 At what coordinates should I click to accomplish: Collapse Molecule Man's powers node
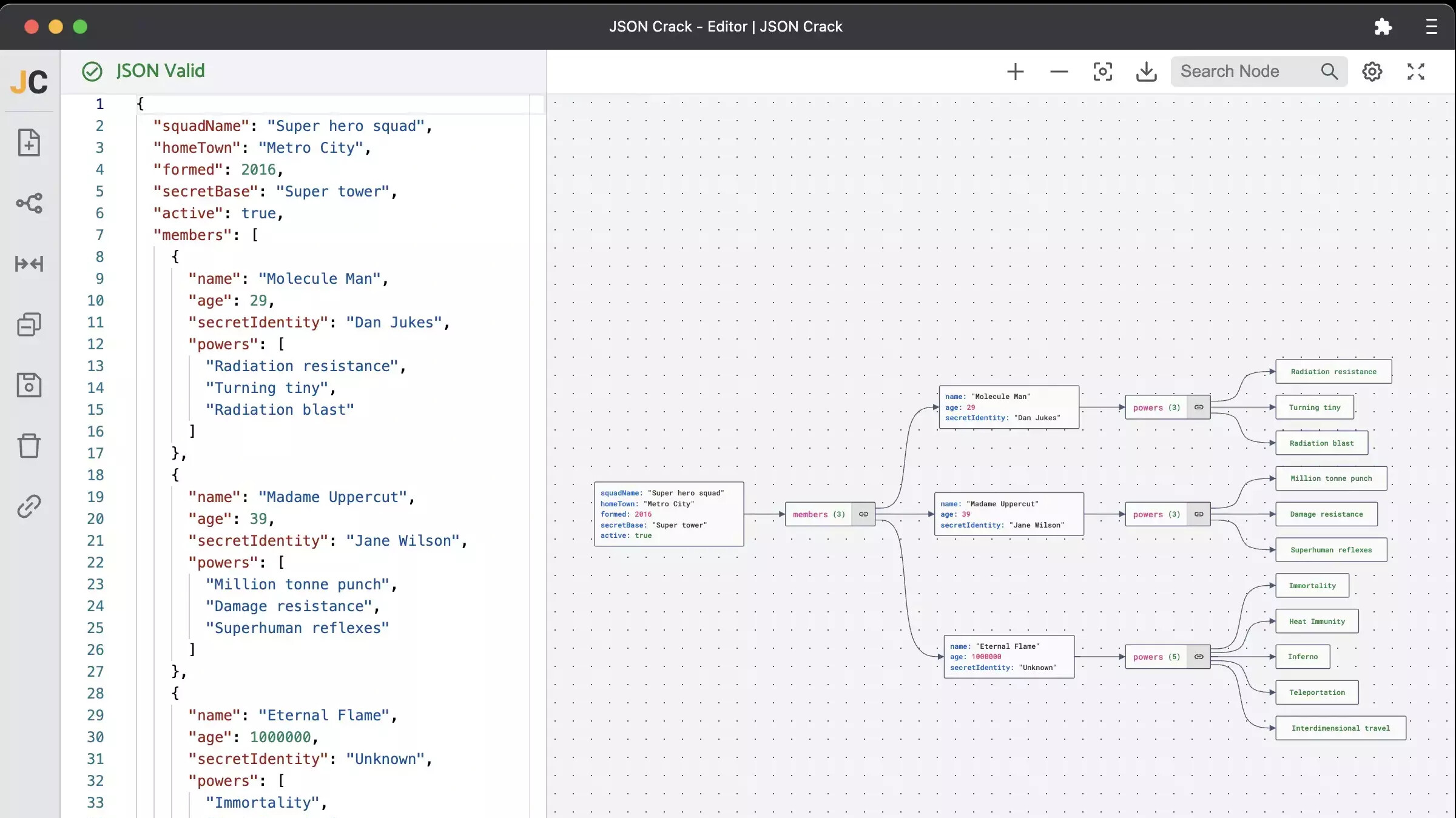(1199, 407)
